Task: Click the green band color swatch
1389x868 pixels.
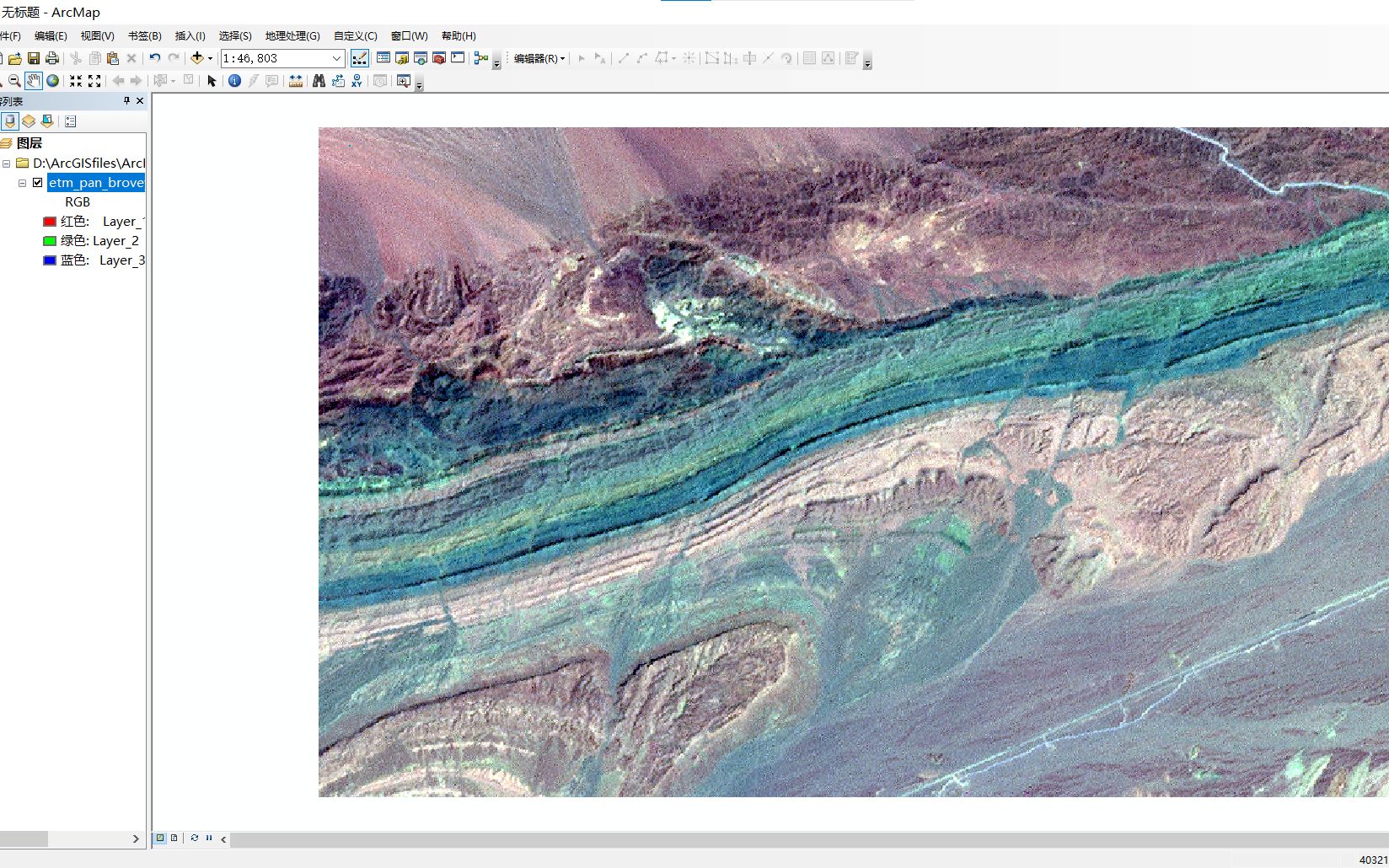Action: click(x=50, y=241)
